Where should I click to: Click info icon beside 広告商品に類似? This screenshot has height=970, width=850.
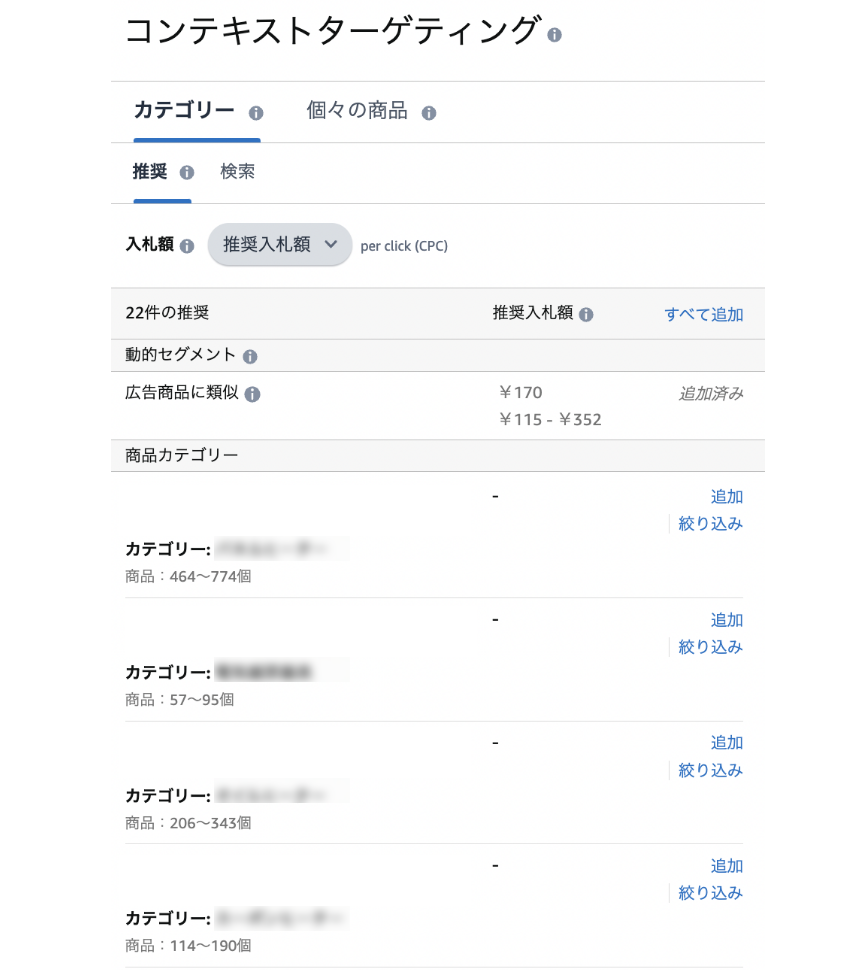coord(252,395)
